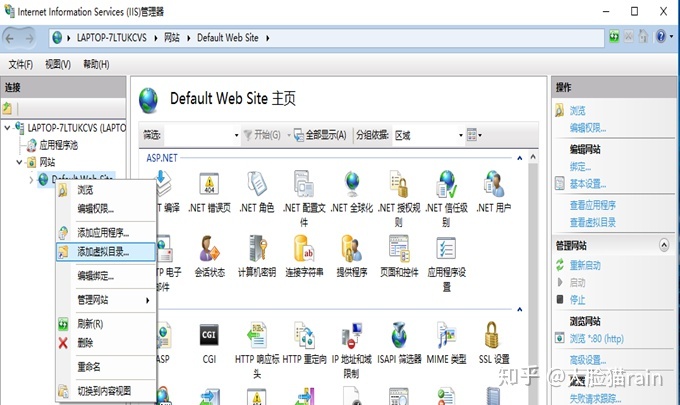The image size is (680, 405).
Task: Click the create connection icon in 连接 panel
Action: (7, 108)
